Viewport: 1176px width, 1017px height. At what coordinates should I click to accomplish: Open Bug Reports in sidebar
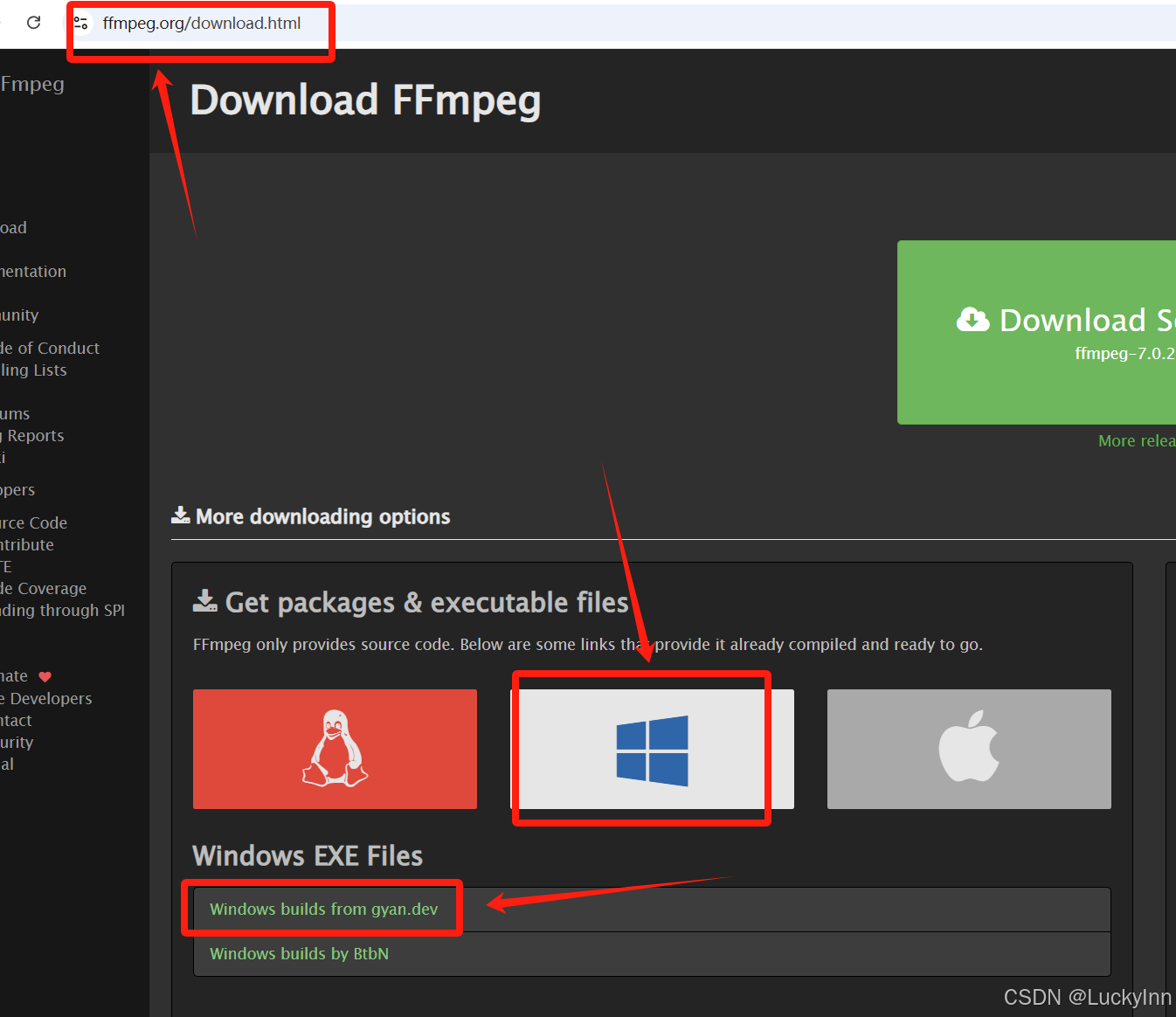coord(32,435)
